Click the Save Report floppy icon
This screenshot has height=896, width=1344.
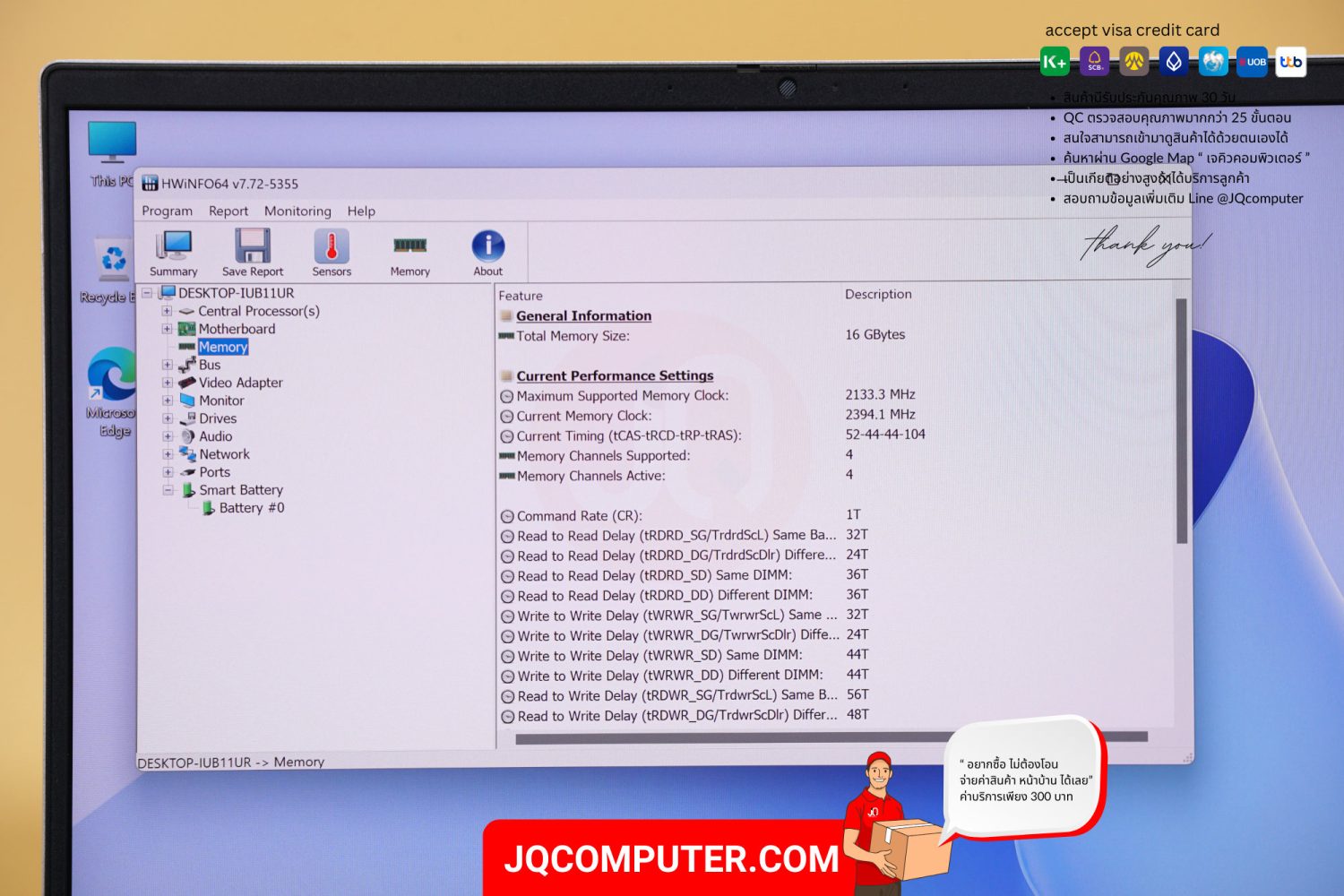point(253,246)
